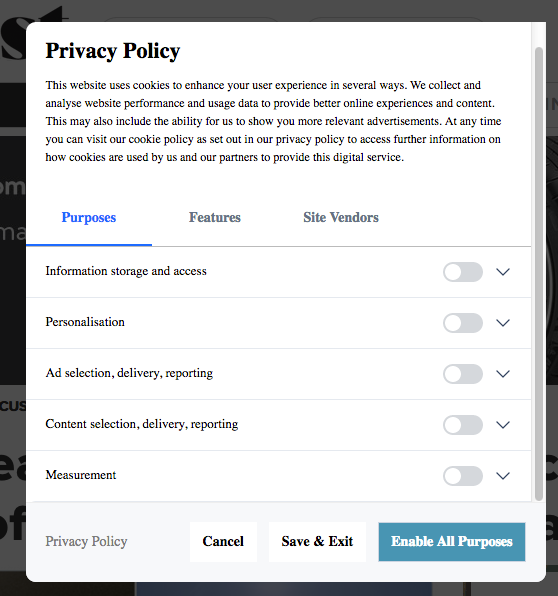Select the Purposes tab
This screenshot has height=596, width=558.
(89, 218)
